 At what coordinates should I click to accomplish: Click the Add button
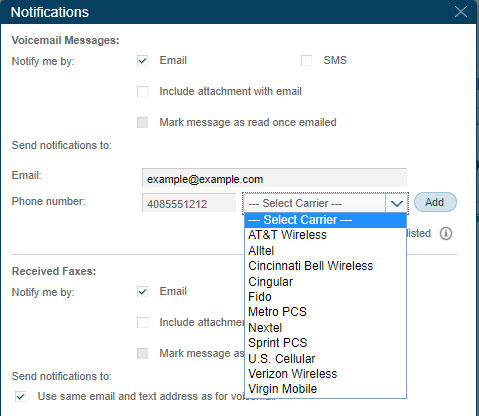pyautogui.click(x=435, y=202)
